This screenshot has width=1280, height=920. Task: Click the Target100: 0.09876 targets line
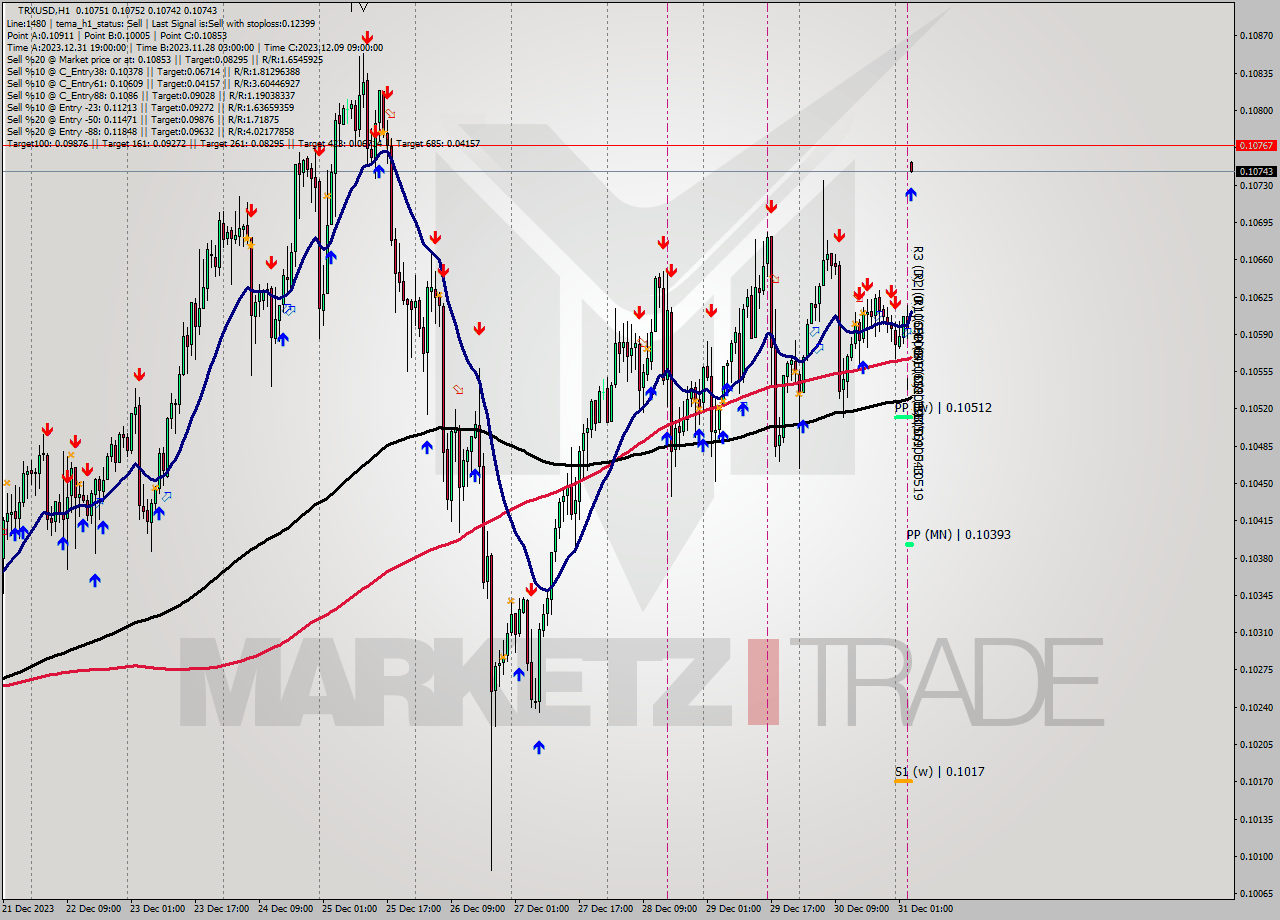click(243, 143)
